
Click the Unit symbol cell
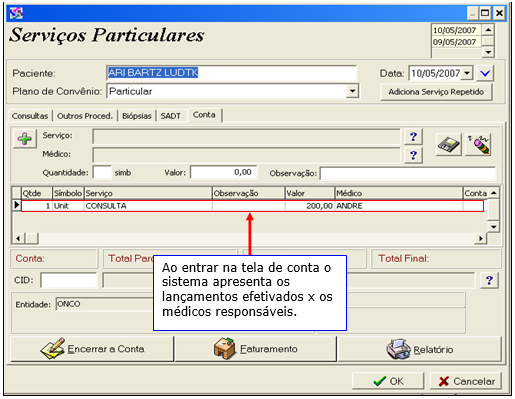tap(68, 206)
